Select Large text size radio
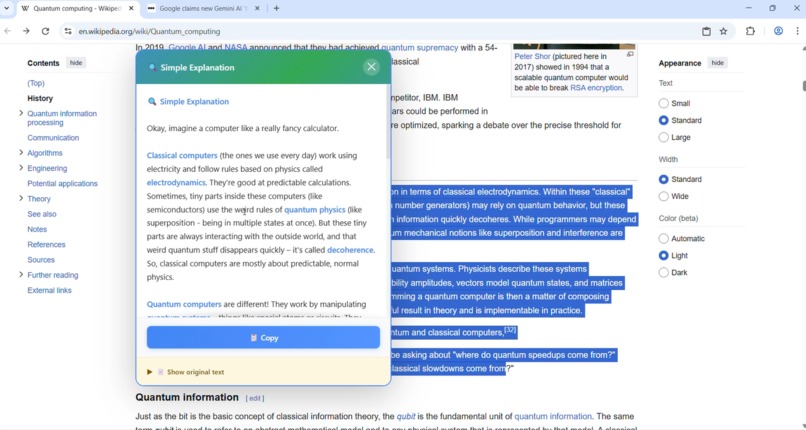806x430 pixels. tap(664, 137)
